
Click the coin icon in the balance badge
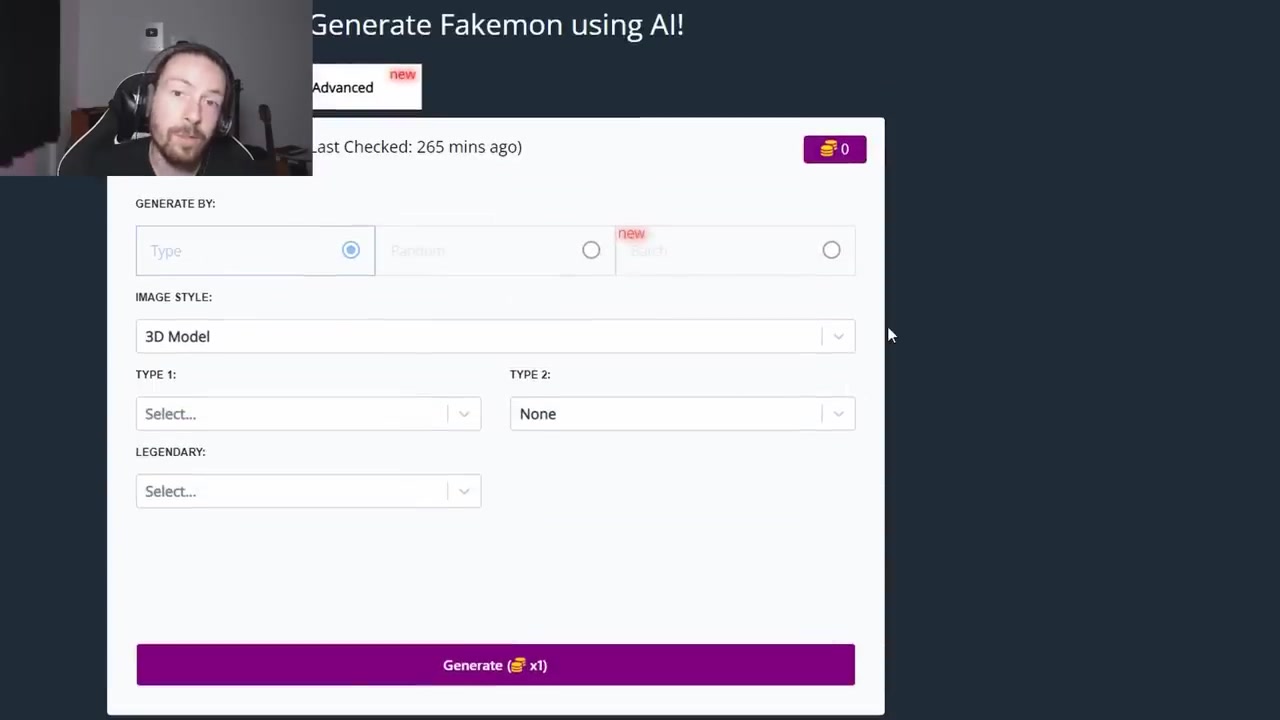coord(828,149)
